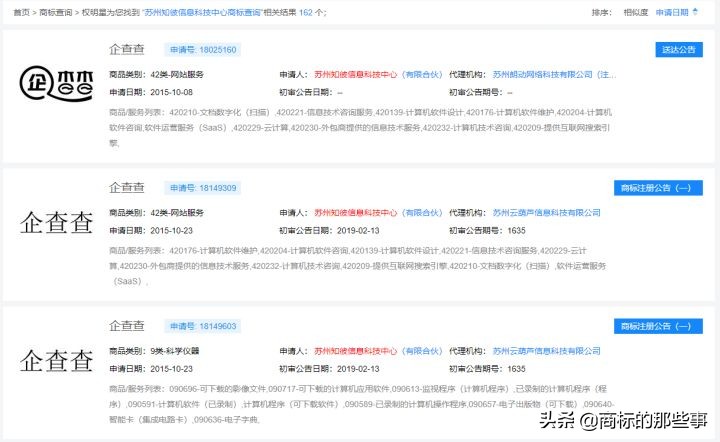Click 初审公告日期 2019-02-13 in record 18149603

(358, 369)
